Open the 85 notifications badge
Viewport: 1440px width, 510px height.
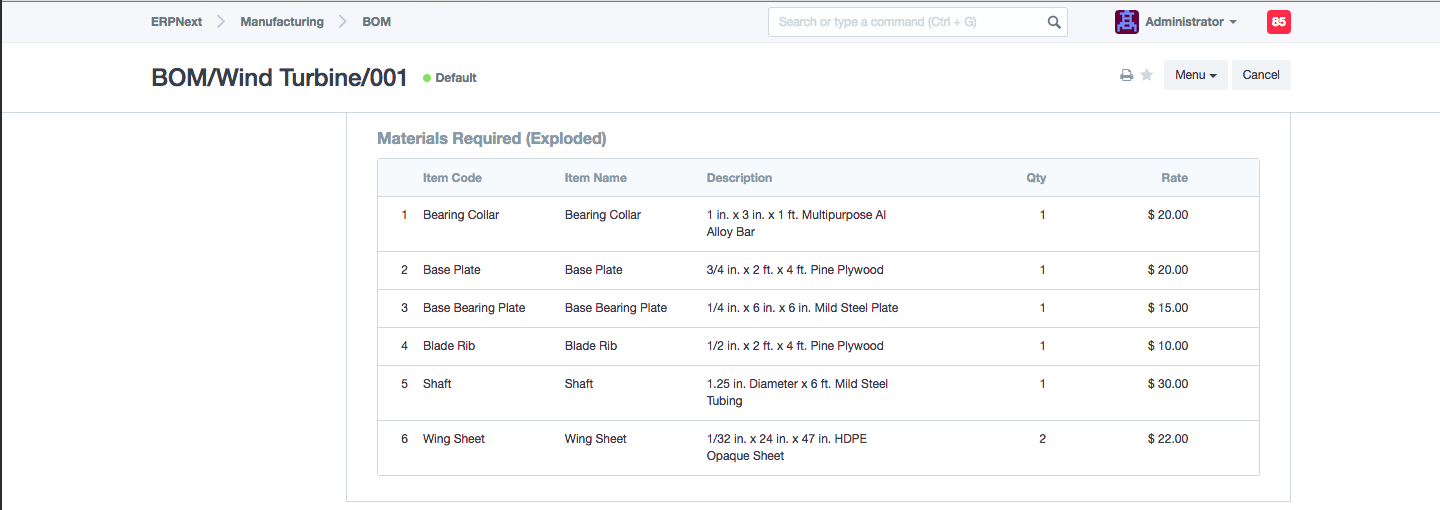pyautogui.click(x=1278, y=22)
